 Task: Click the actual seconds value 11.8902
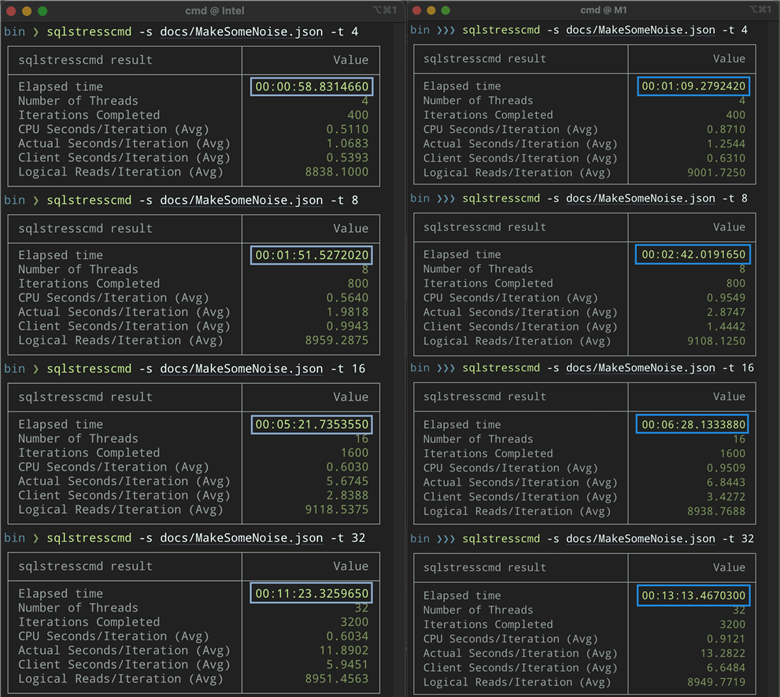coord(344,650)
